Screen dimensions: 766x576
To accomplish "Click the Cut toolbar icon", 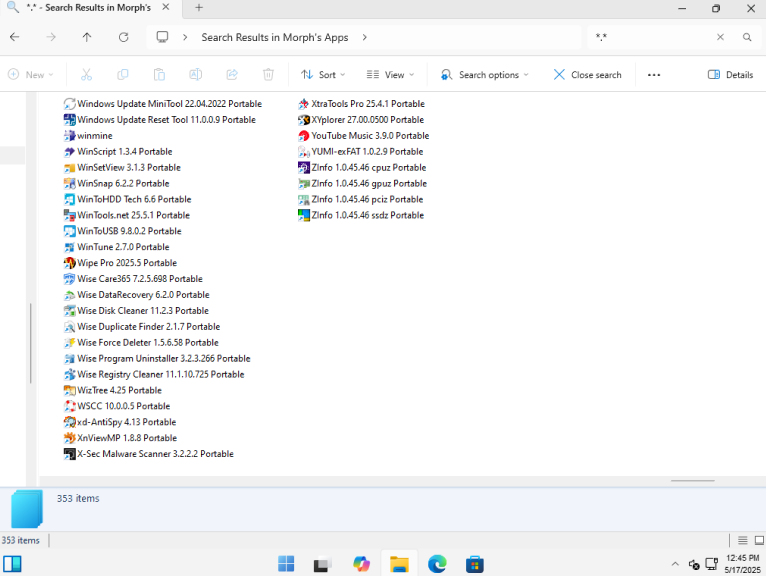I will (x=86, y=75).
